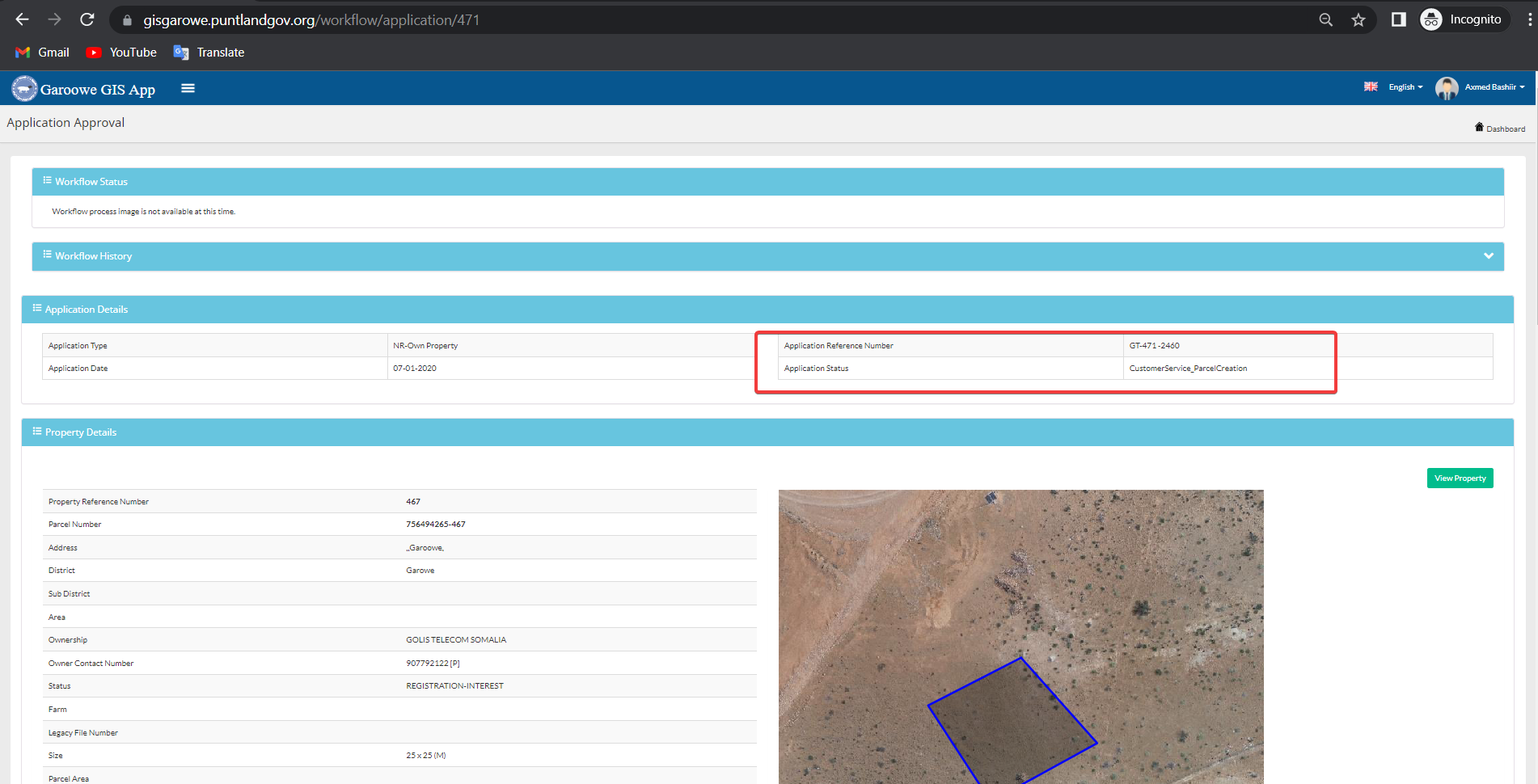Click the Workflow History panel title

click(93, 256)
